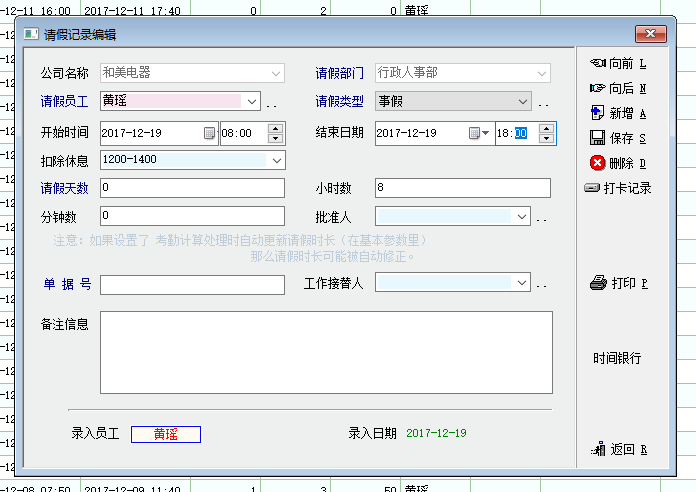Screen dimensions: 696x492
Task: Increase the end time with spinner up arrow
Action: pos(546,128)
